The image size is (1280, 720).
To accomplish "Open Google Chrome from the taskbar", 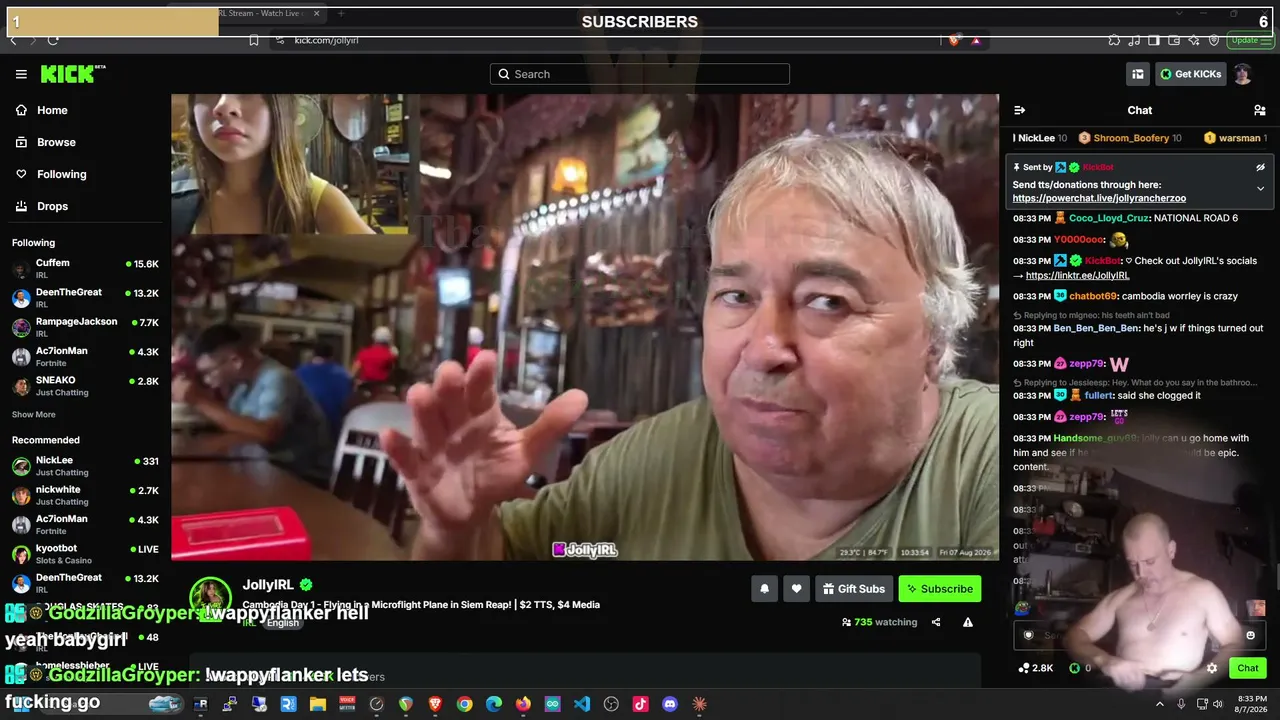I will pyautogui.click(x=464, y=704).
